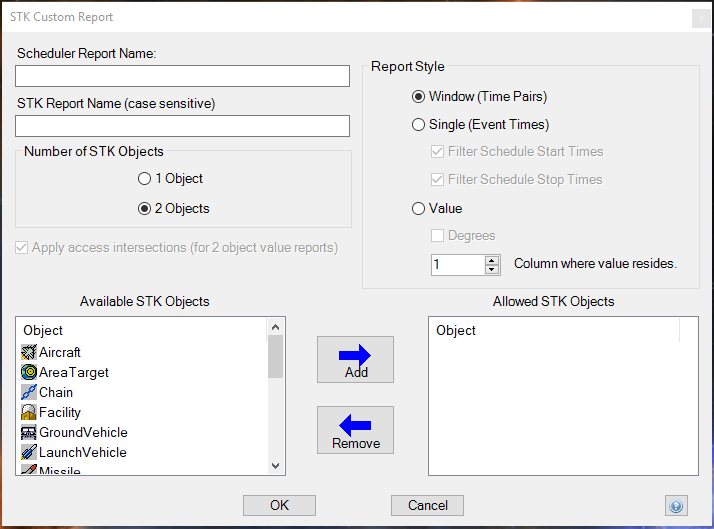Image resolution: width=714 pixels, height=529 pixels.
Task: Increase the column value with up arrow
Action: click(491, 260)
